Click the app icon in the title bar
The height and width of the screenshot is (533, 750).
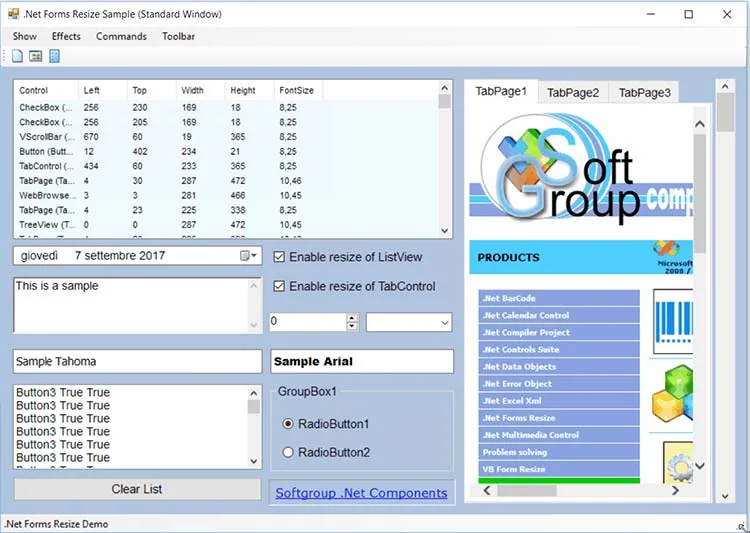13,14
